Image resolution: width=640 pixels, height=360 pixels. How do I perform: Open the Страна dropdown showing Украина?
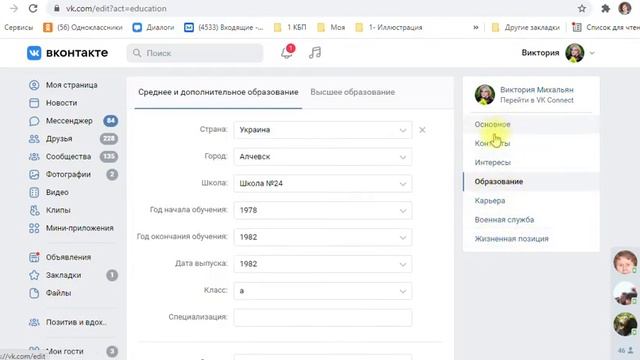point(323,130)
